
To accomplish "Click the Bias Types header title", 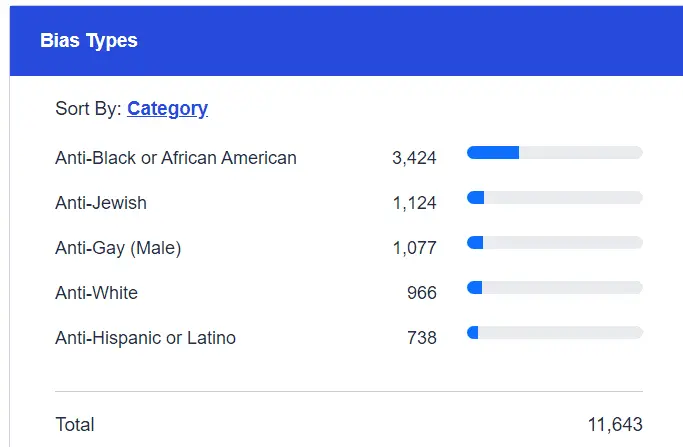I will pyautogui.click(x=89, y=41).
